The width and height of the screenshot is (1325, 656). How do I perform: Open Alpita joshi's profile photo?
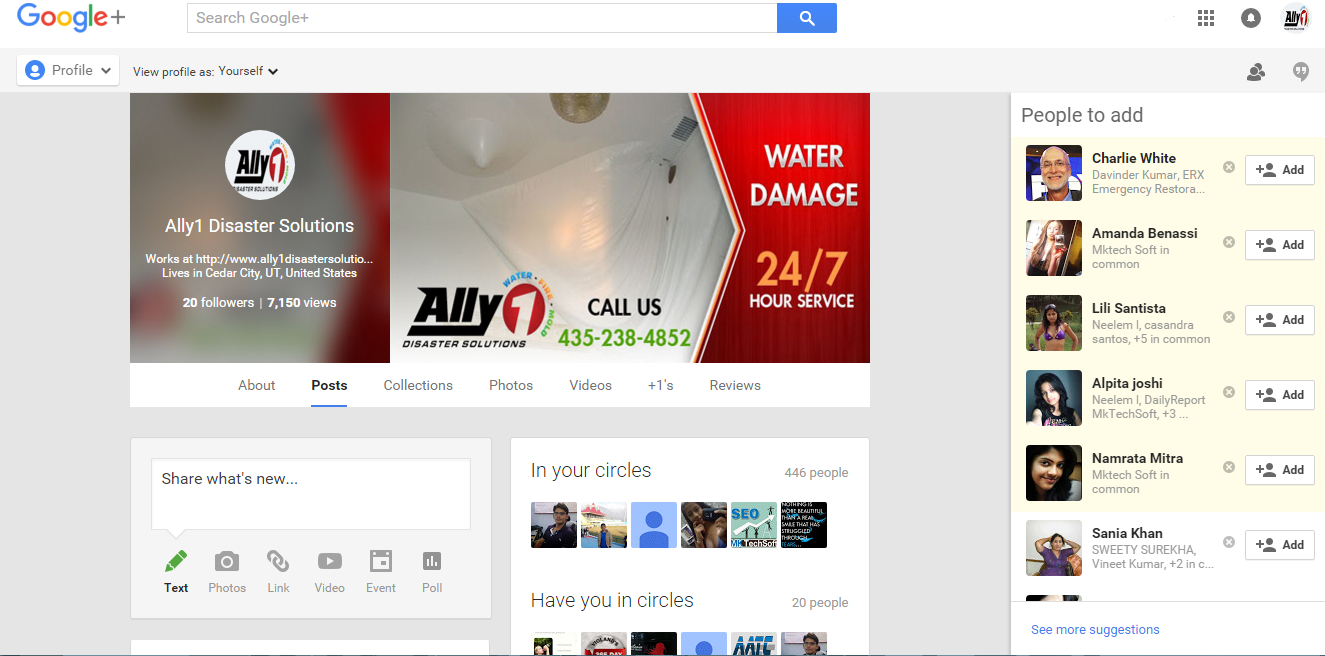click(x=1054, y=398)
